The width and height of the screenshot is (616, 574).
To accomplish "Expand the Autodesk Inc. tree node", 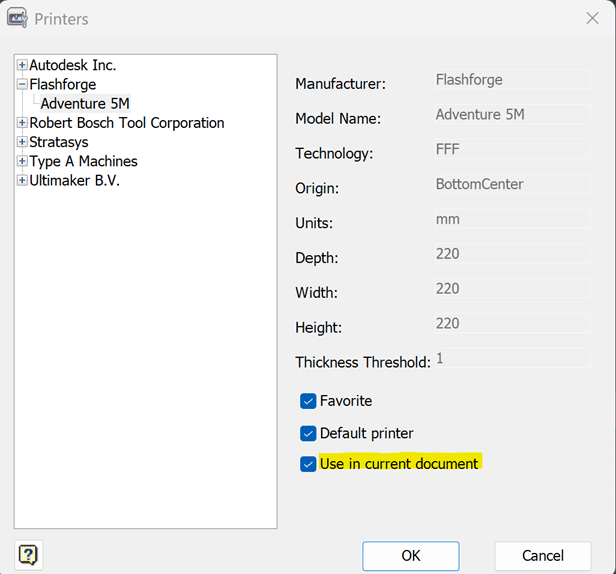I will (22, 65).
